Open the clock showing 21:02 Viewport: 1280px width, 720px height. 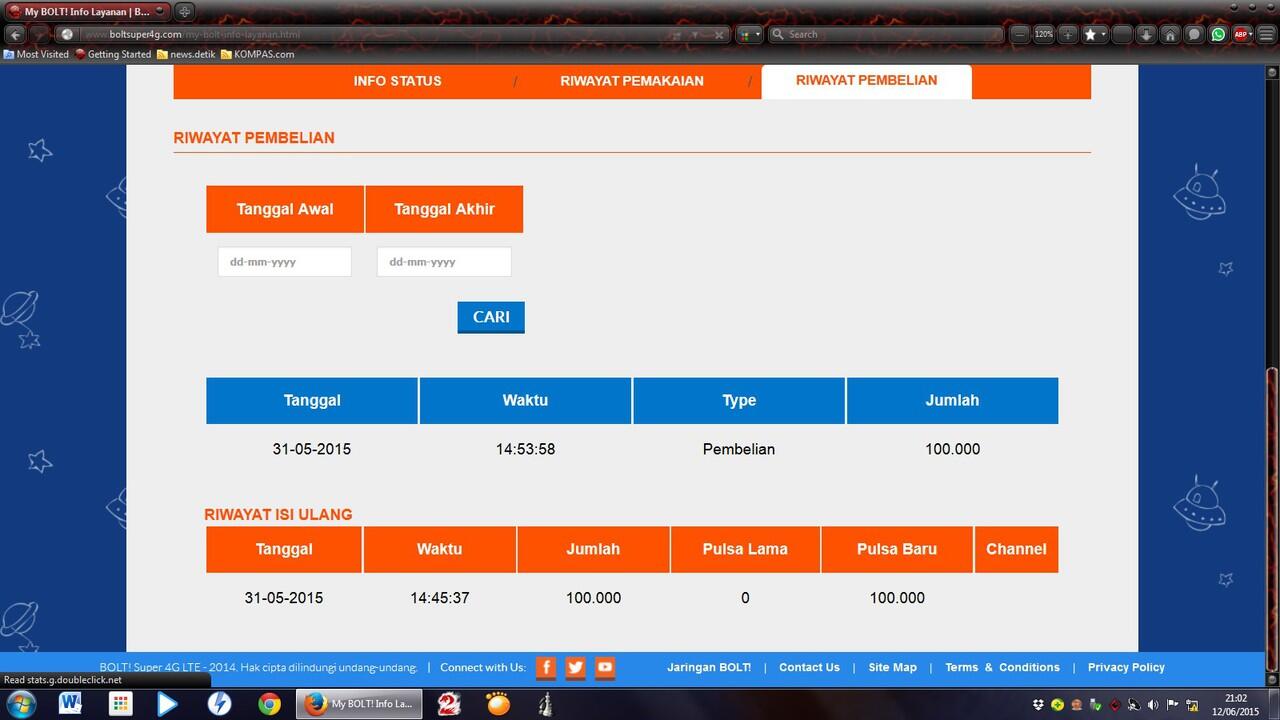click(1236, 705)
